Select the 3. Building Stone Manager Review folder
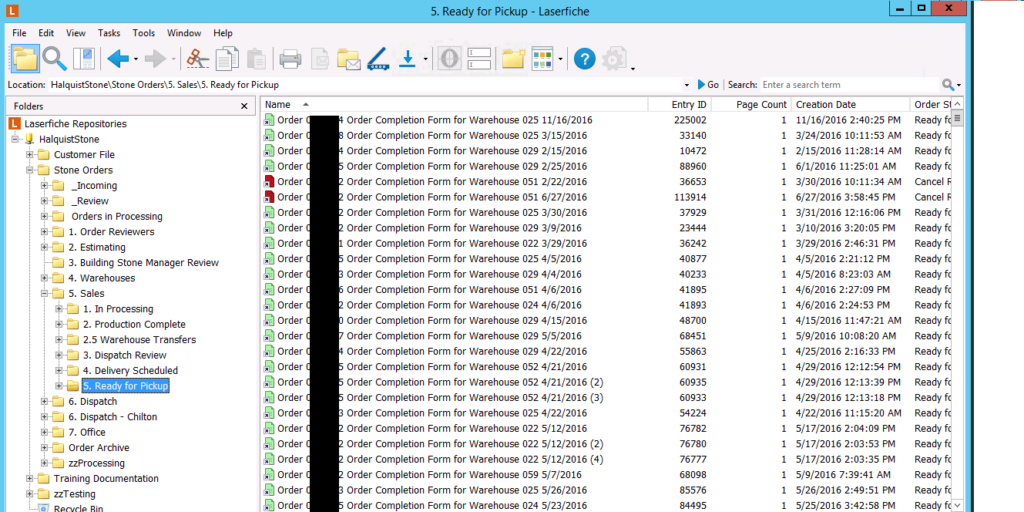The image size is (1024, 512). (x=144, y=263)
